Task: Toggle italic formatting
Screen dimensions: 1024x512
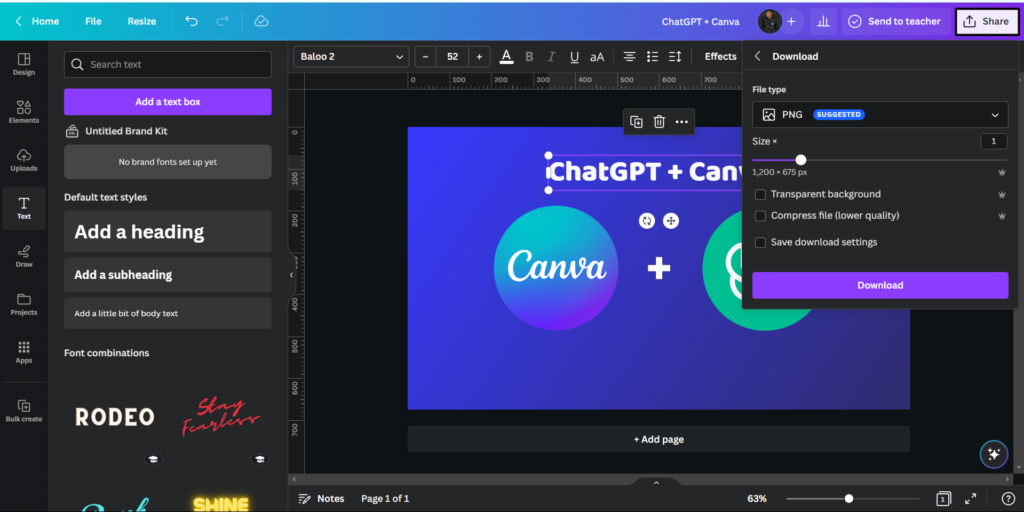Action: point(552,57)
